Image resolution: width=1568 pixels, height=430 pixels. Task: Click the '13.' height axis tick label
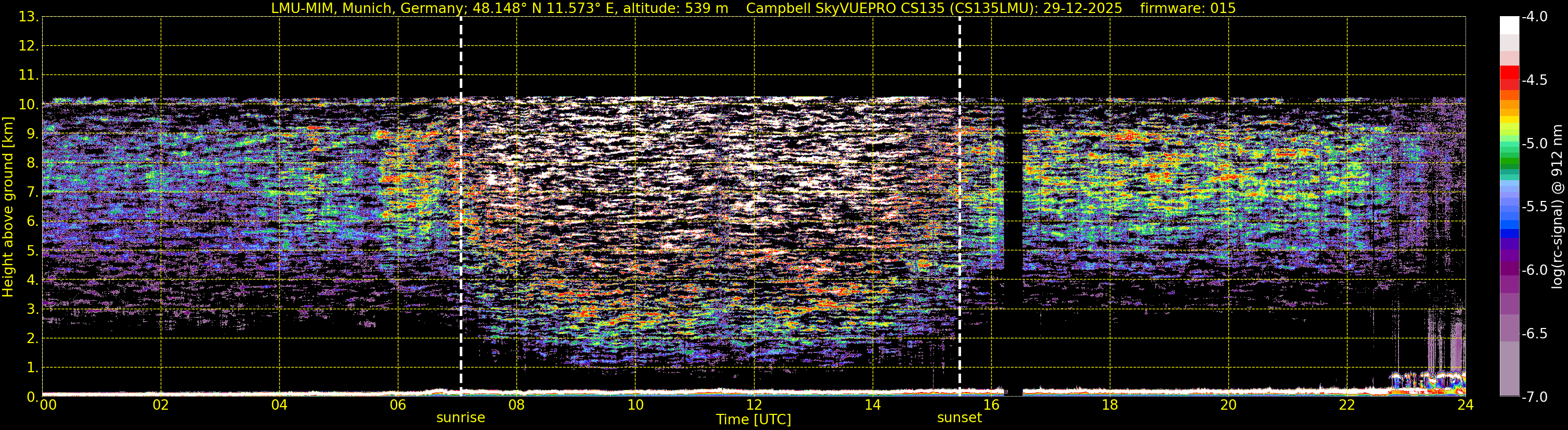[29, 17]
